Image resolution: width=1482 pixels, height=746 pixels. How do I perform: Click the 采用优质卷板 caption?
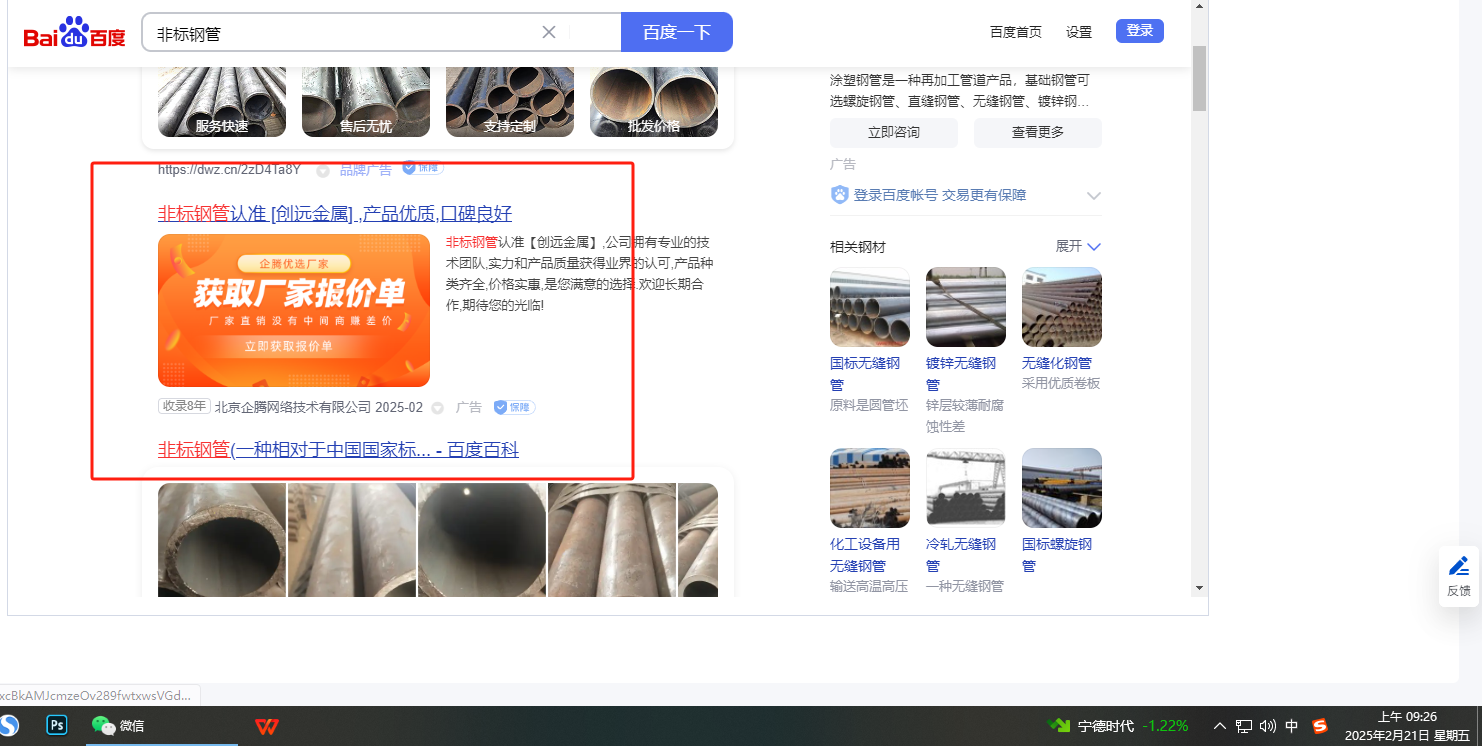1061,383
